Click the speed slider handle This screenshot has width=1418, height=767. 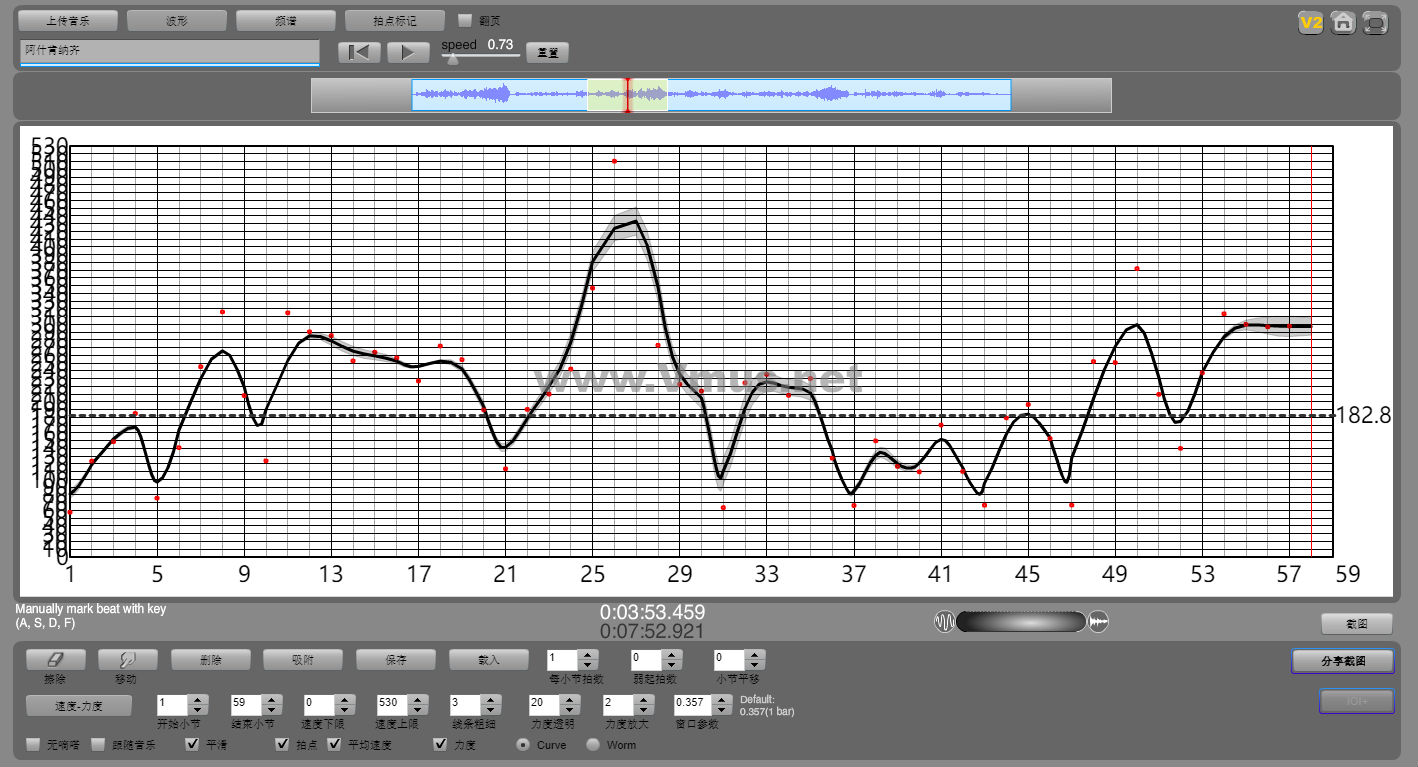[x=453, y=58]
